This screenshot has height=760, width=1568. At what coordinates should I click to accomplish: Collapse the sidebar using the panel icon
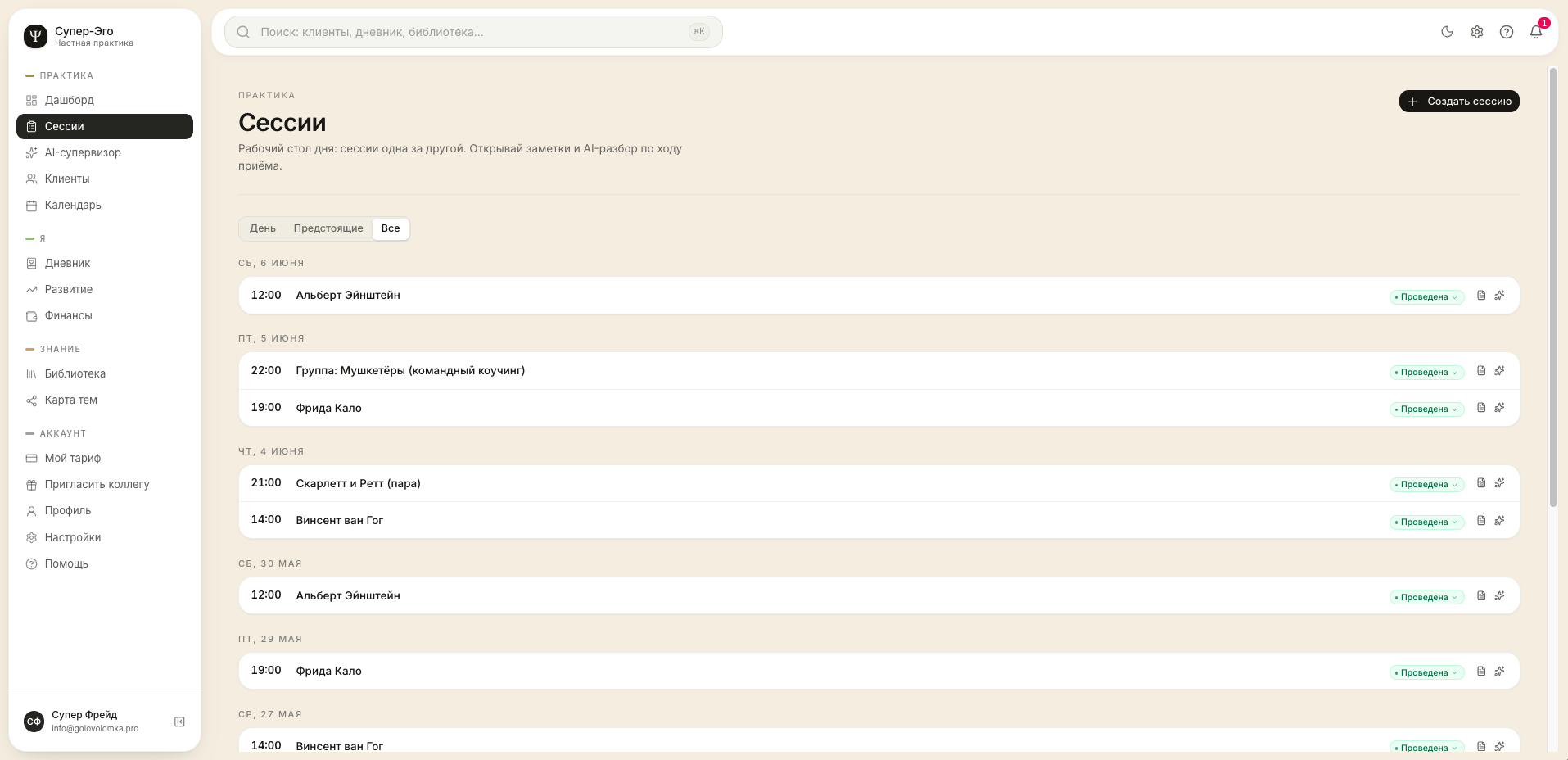click(179, 722)
